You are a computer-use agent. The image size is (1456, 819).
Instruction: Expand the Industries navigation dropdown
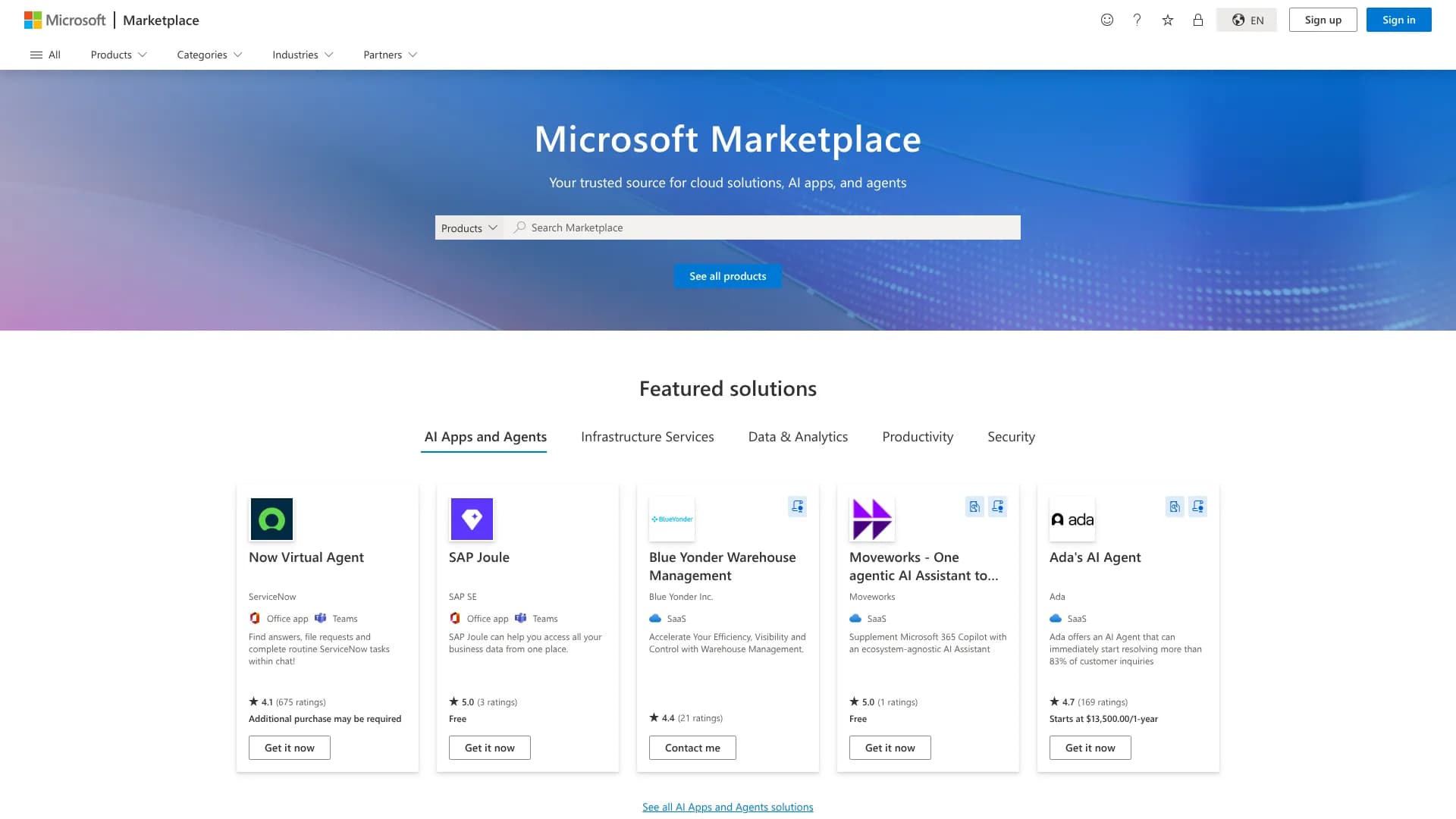pos(303,55)
